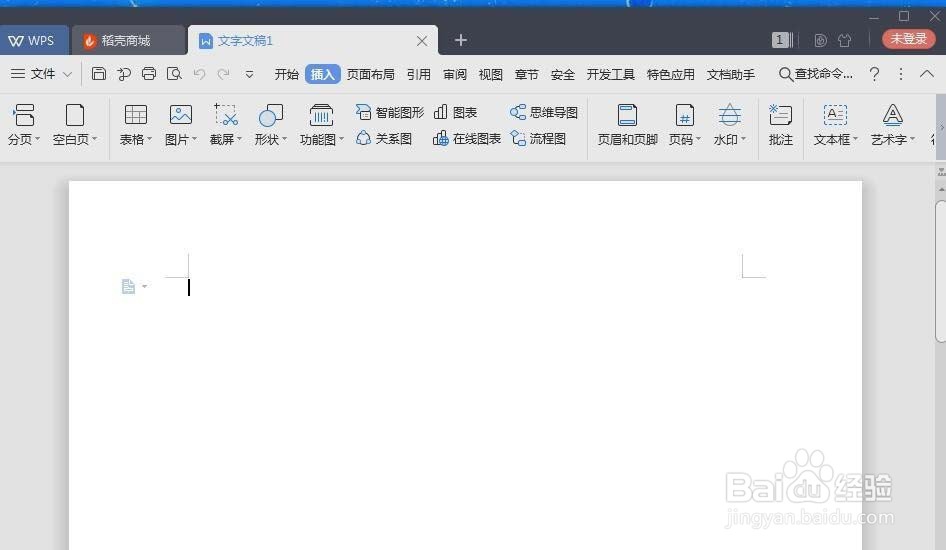Add a Watermark (水印)
946x550 pixels.
[729, 124]
